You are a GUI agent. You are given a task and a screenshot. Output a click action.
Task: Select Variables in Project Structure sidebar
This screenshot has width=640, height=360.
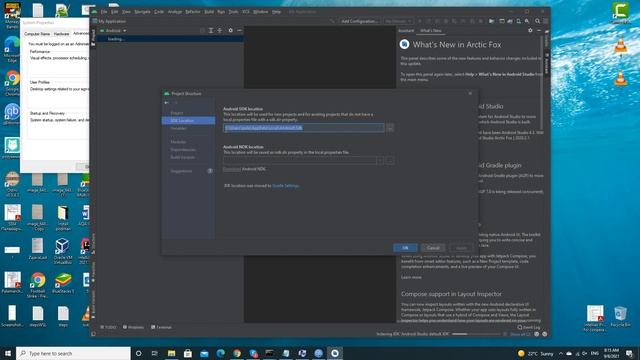178,128
